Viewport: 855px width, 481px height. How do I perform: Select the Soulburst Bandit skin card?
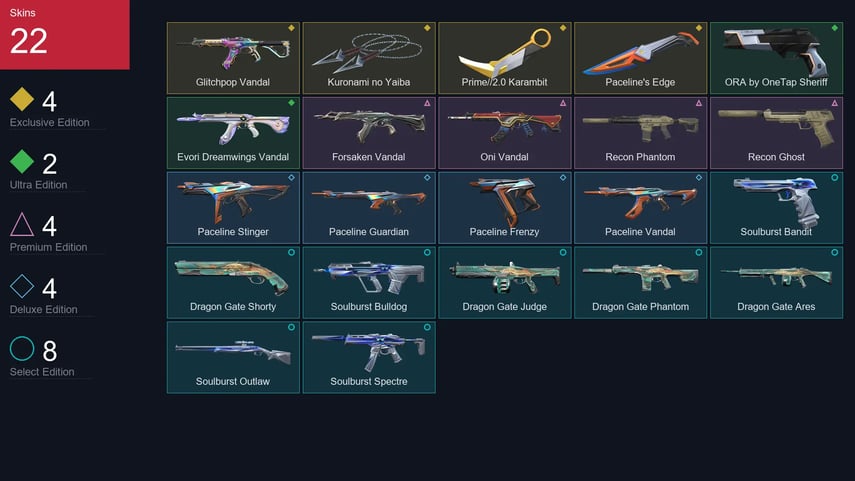tap(776, 207)
